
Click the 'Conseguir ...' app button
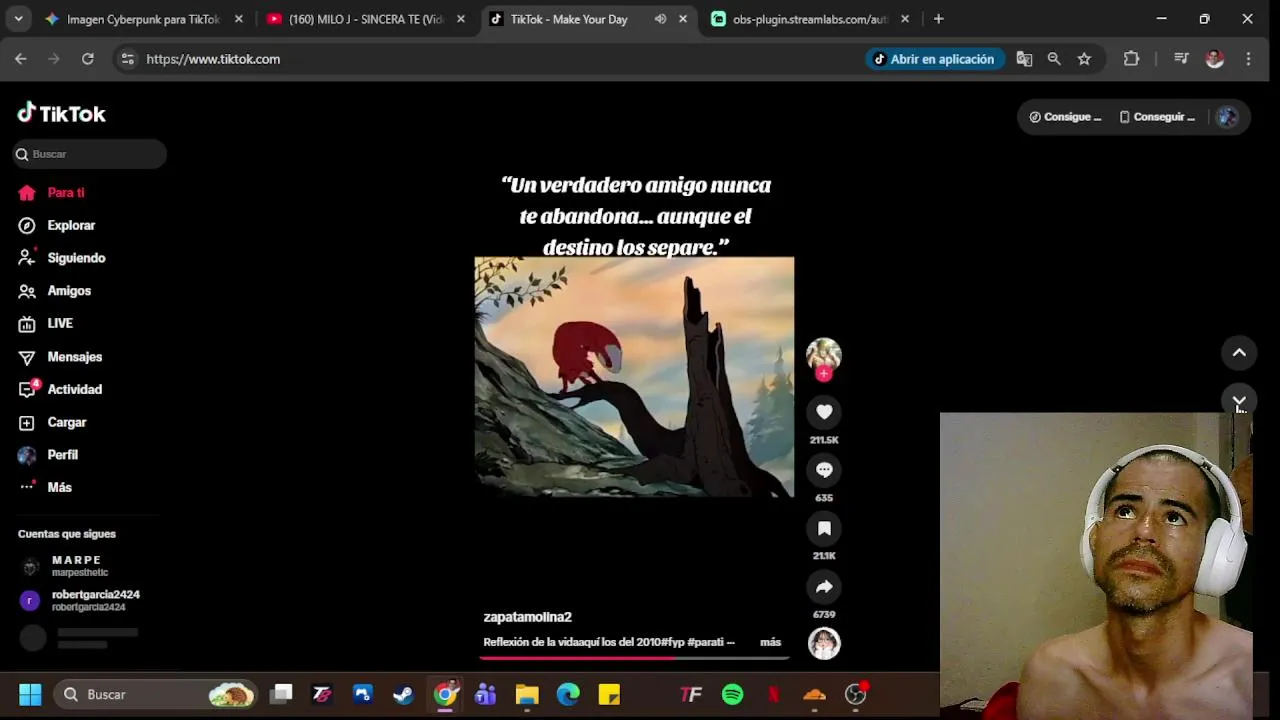point(1157,117)
